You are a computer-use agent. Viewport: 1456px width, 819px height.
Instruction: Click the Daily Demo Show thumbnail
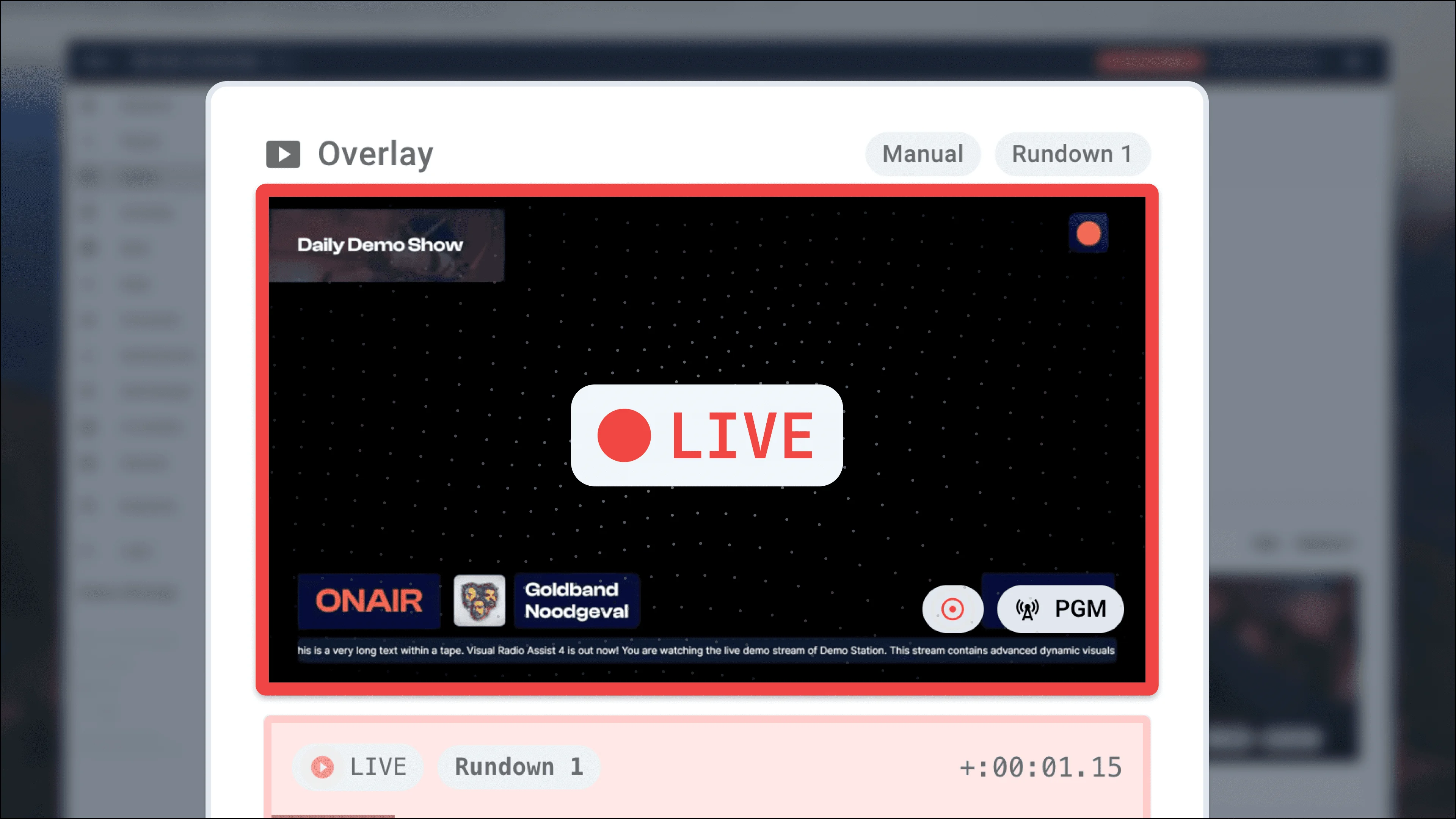click(387, 244)
